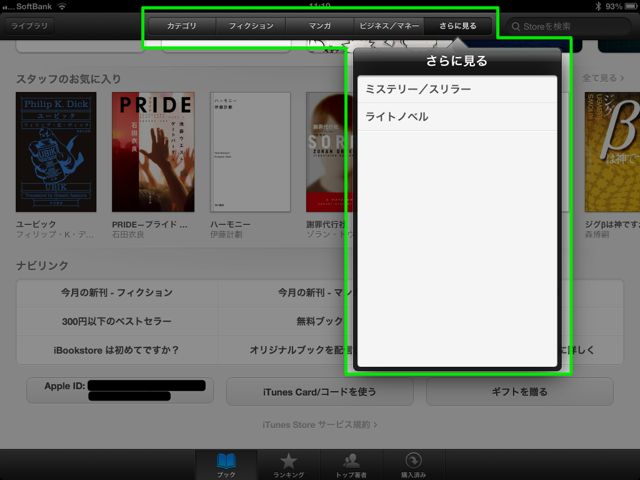Select the マンガ tab
The image size is (640, 480).
click(x=320, y=26)
